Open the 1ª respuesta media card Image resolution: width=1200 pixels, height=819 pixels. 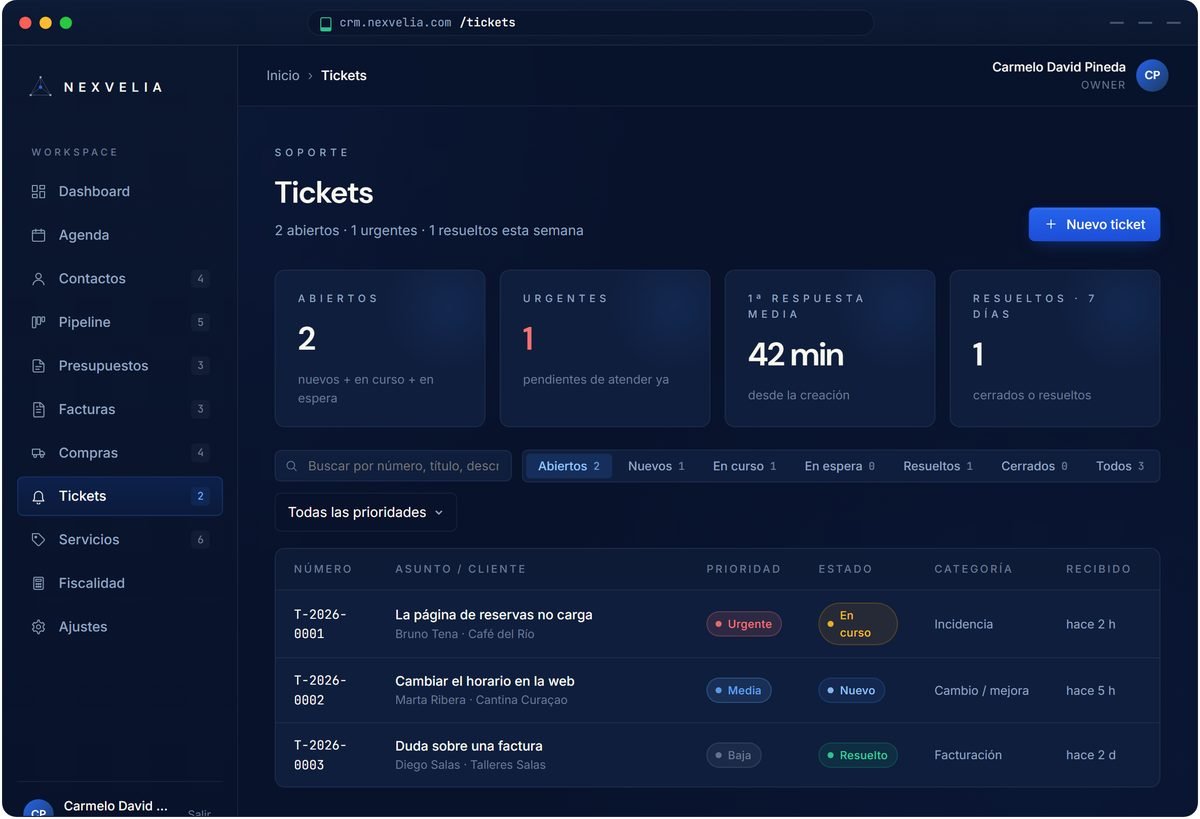(830, 348)
